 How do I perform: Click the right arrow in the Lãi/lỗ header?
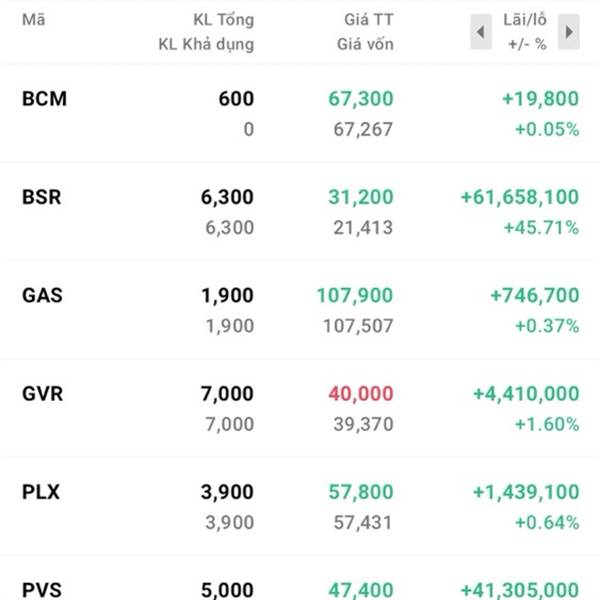click(x=568, y=33)
